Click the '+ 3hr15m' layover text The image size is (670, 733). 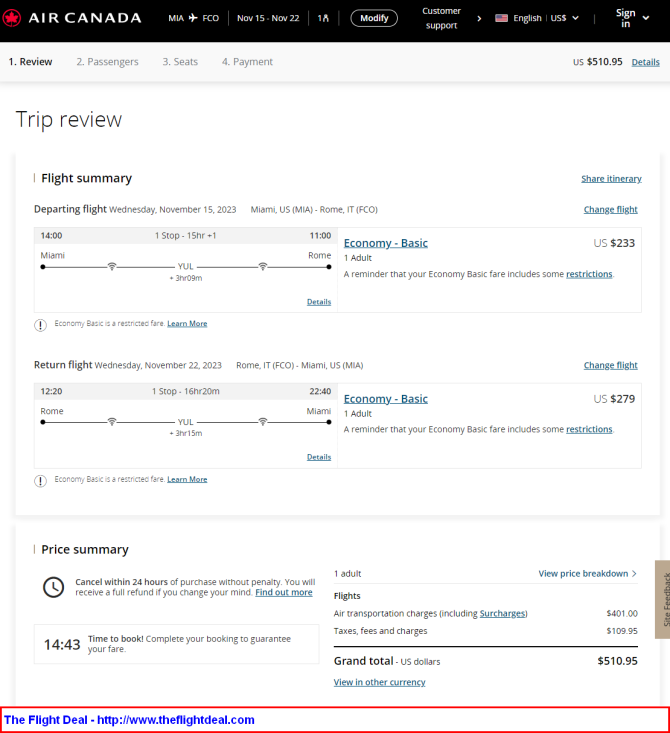point(186,433)
